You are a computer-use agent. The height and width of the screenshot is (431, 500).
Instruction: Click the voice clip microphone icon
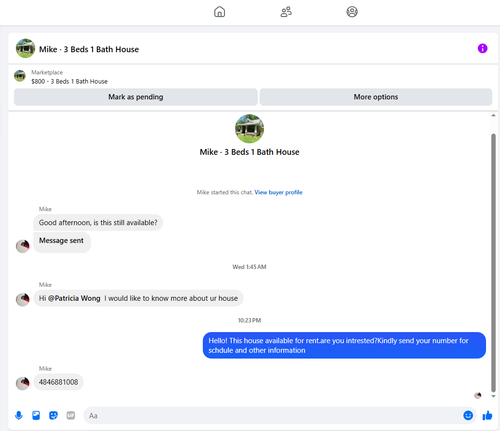pyautogui.click(x=19, y=415)
